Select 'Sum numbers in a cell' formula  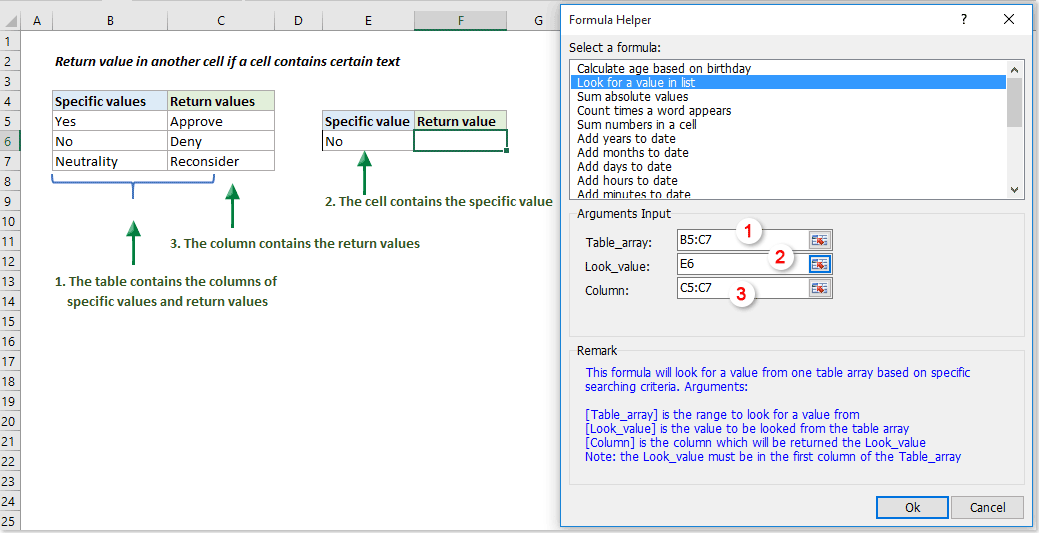pyautogui.click(x=788, y=124)
